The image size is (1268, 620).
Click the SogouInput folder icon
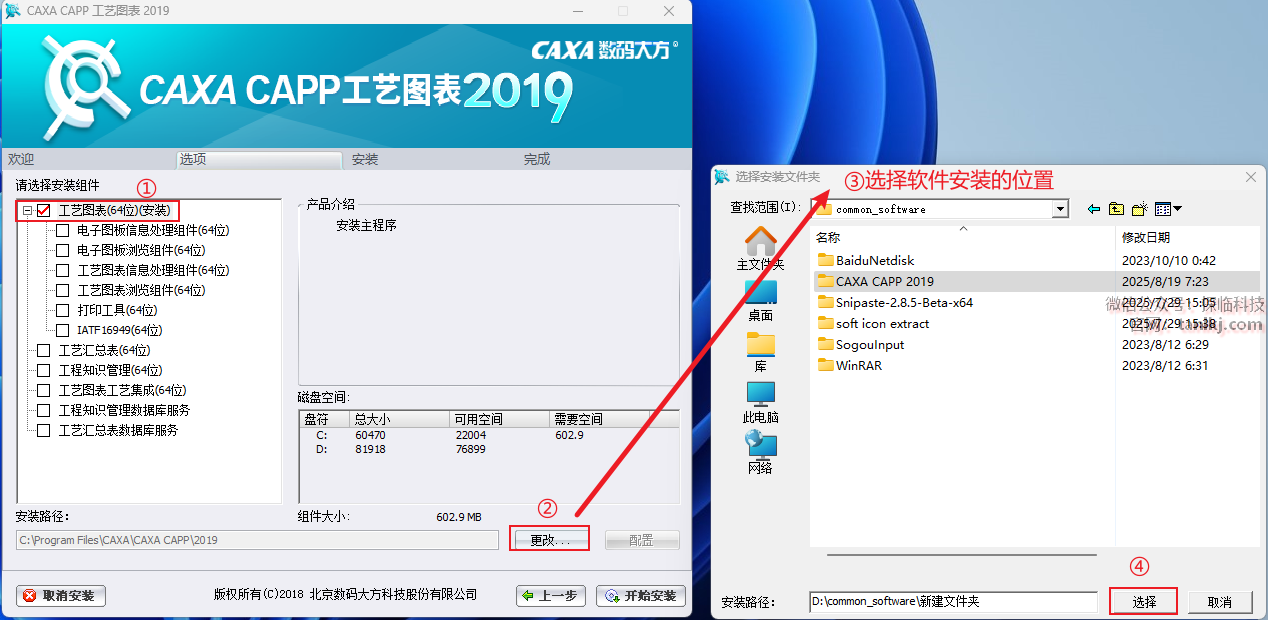tap(825, 344)
